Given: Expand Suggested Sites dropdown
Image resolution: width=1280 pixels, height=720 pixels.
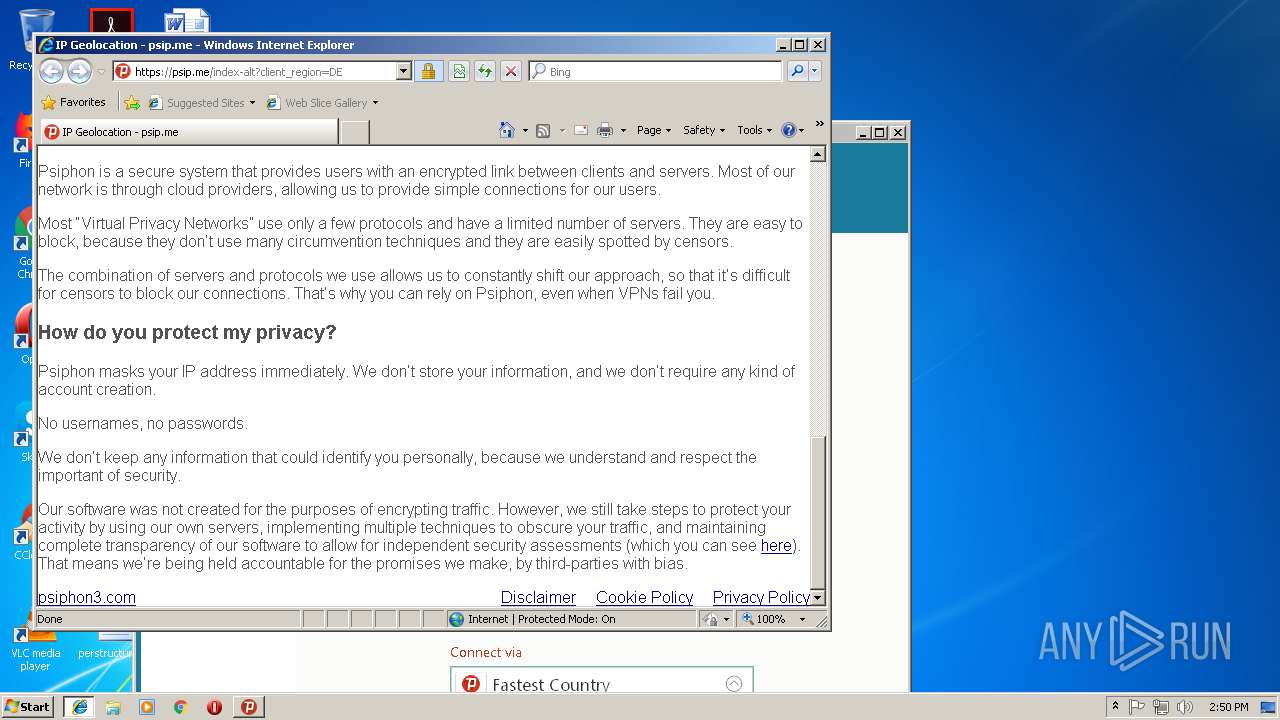Looking at the screenshot, I should click(x=252, y=103).
